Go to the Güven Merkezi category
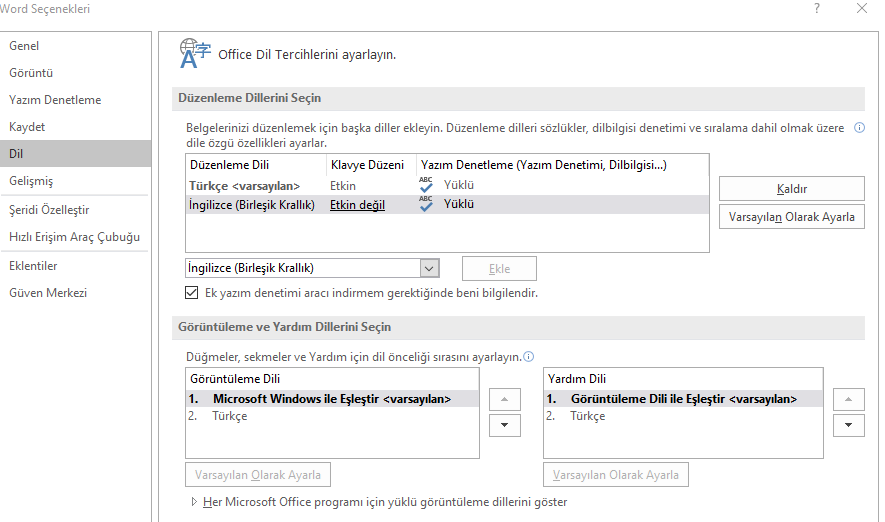Image resolution: width=885 pixels, height=522 pixels. coord(48,293)
